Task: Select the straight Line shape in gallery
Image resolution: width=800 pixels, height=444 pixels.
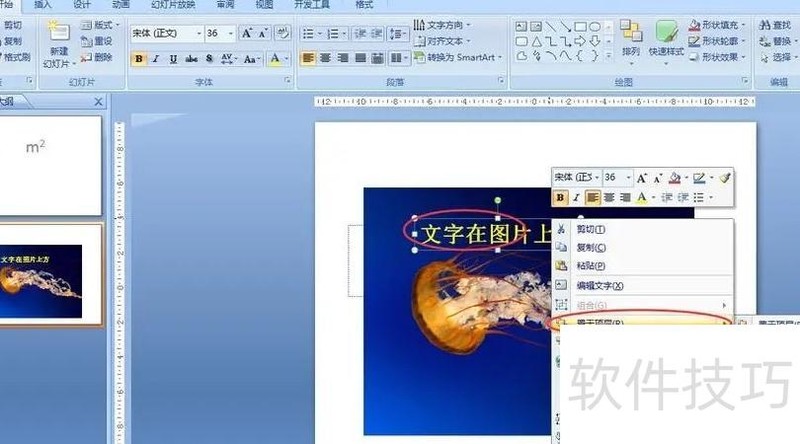Action: click(551, 27)
